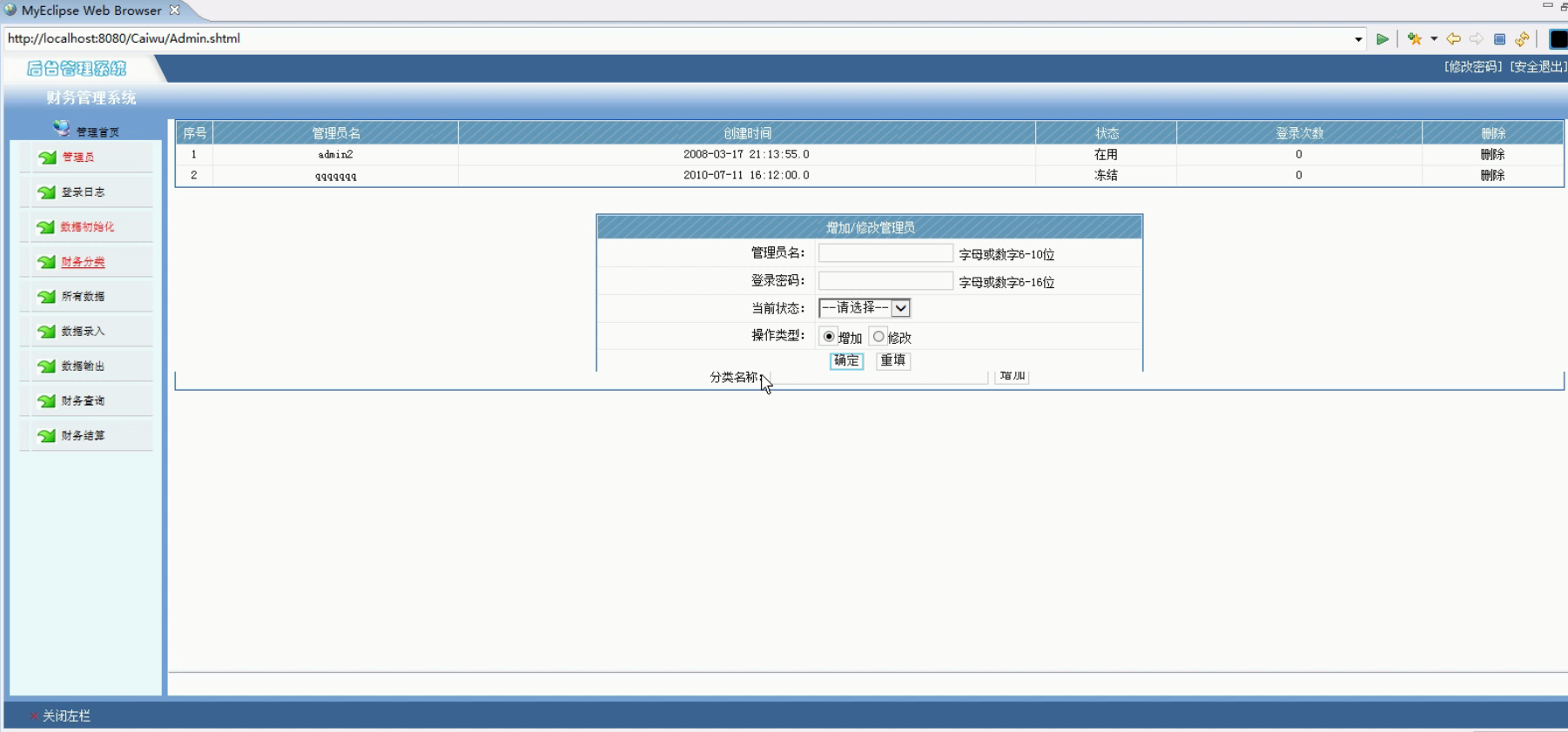Minimize the browser view panel
Screen dimensions: 1568x732
1547,6
